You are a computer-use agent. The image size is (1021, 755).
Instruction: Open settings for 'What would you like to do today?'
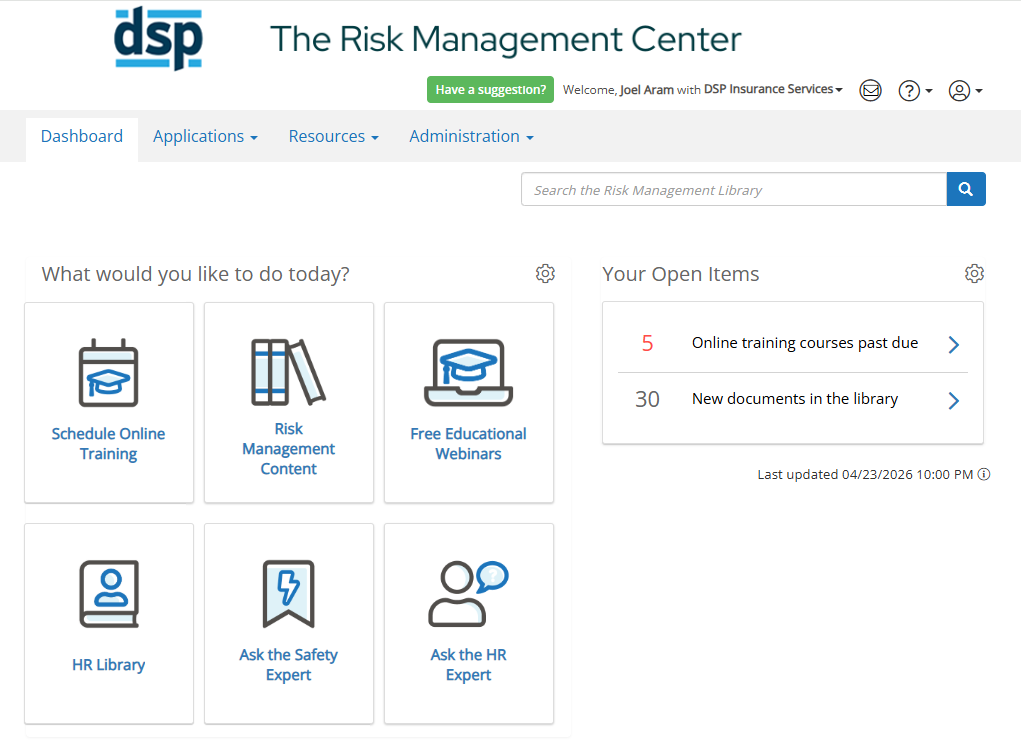(x=545, y=273)
